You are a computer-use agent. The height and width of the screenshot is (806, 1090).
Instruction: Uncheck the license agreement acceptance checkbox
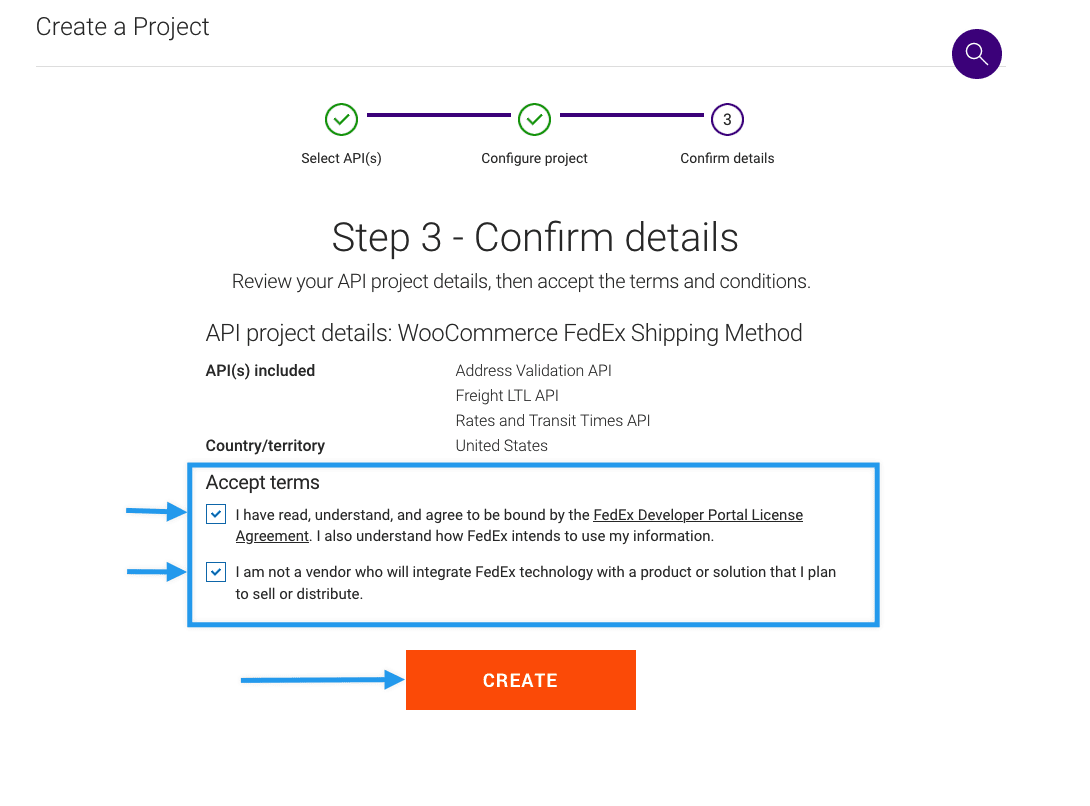tap(215, 513)
